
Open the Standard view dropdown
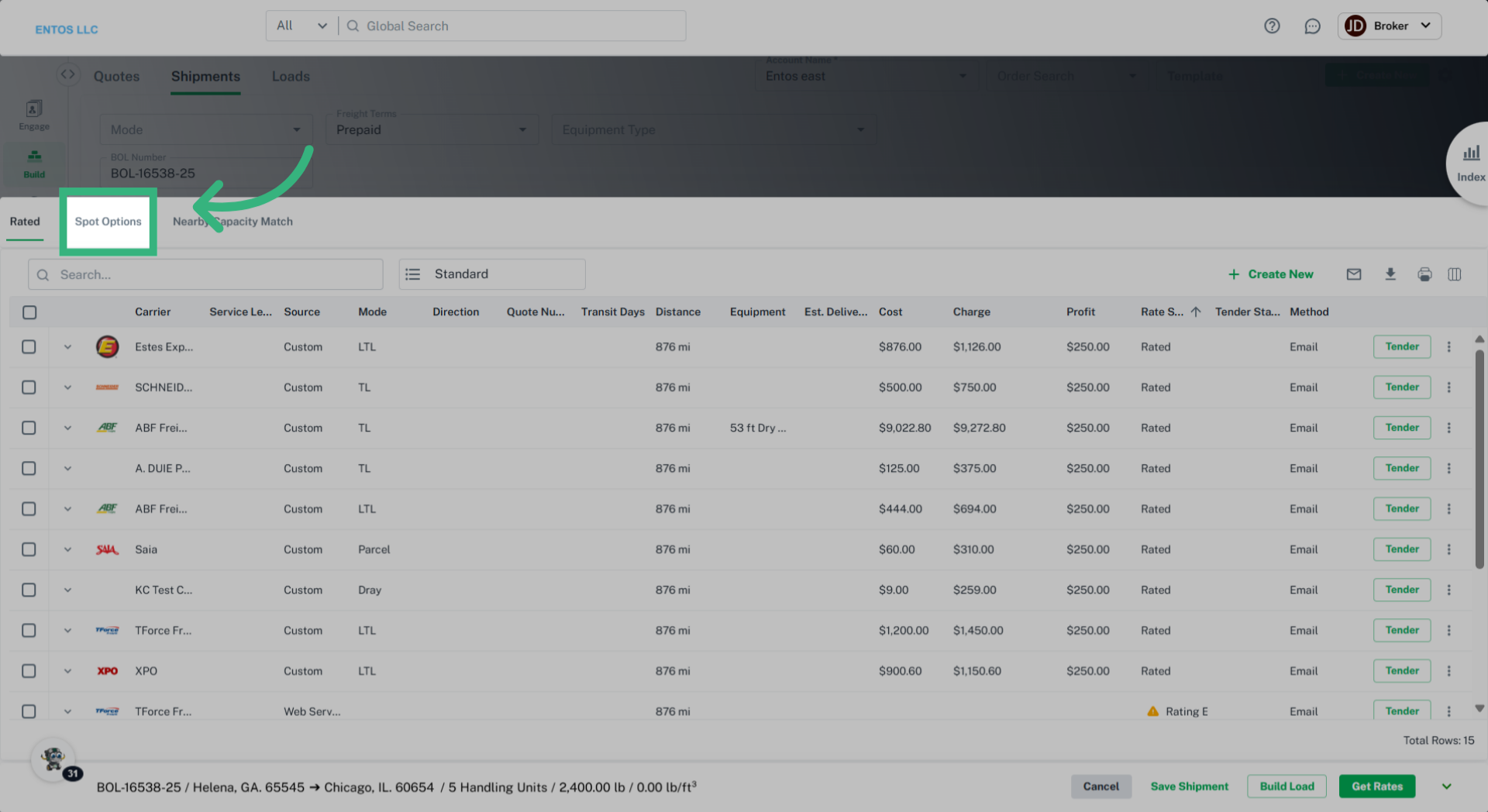coord(491,274)
